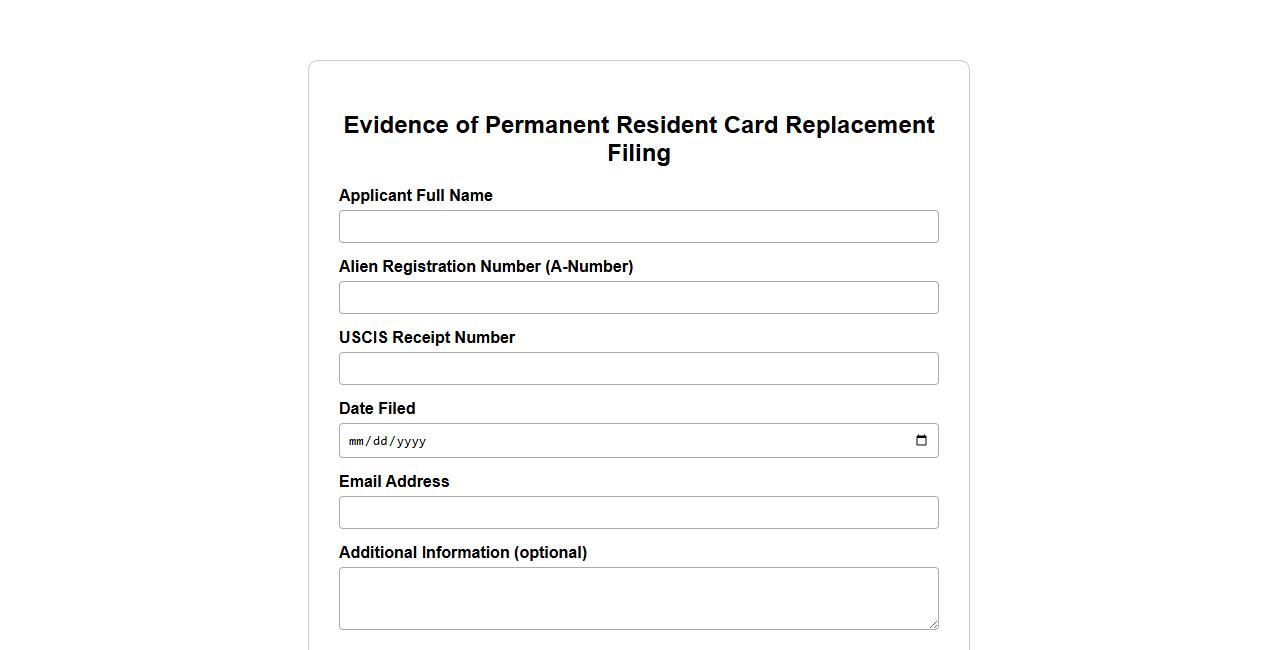
Task: Click into the A-Number text box
Action: coord(638,298)
